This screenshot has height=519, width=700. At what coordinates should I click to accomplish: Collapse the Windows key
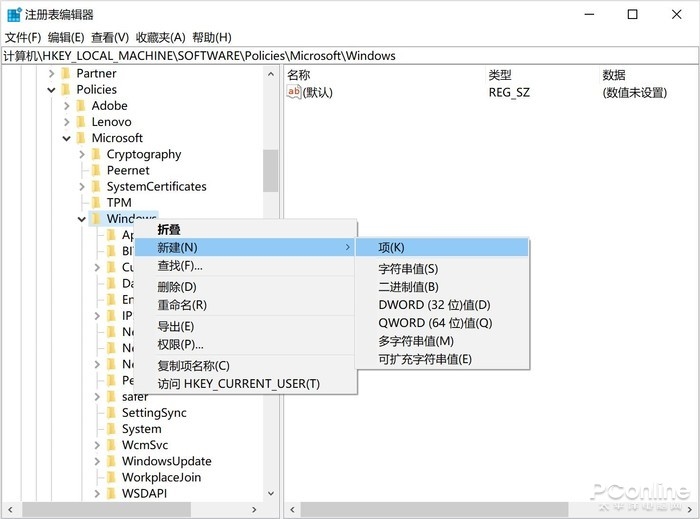tap(82, 219)
